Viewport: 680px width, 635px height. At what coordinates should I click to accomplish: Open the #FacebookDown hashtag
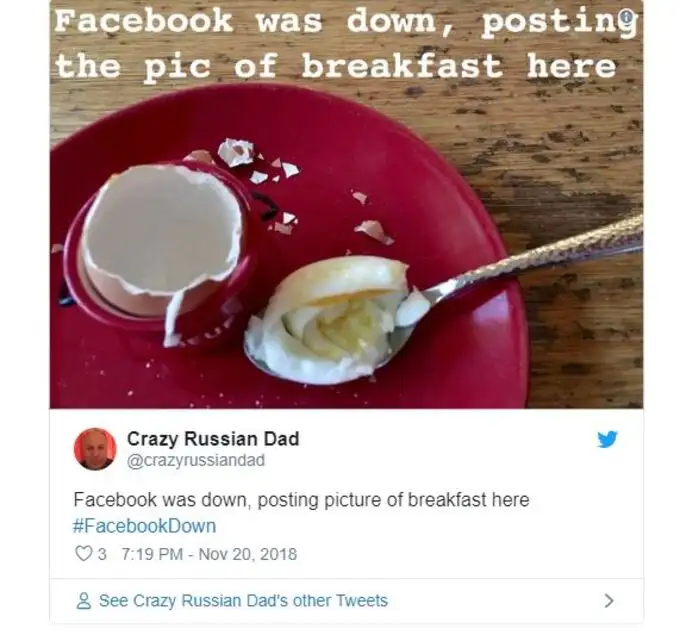tap(144, 526)
